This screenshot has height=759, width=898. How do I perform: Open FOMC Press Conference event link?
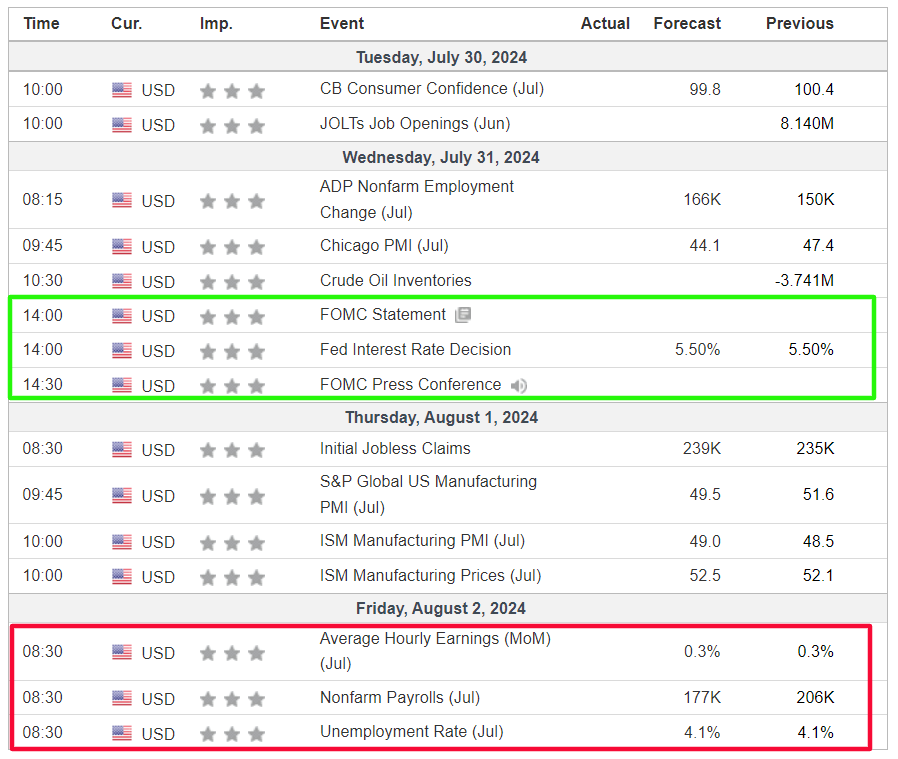pos(411,384)
